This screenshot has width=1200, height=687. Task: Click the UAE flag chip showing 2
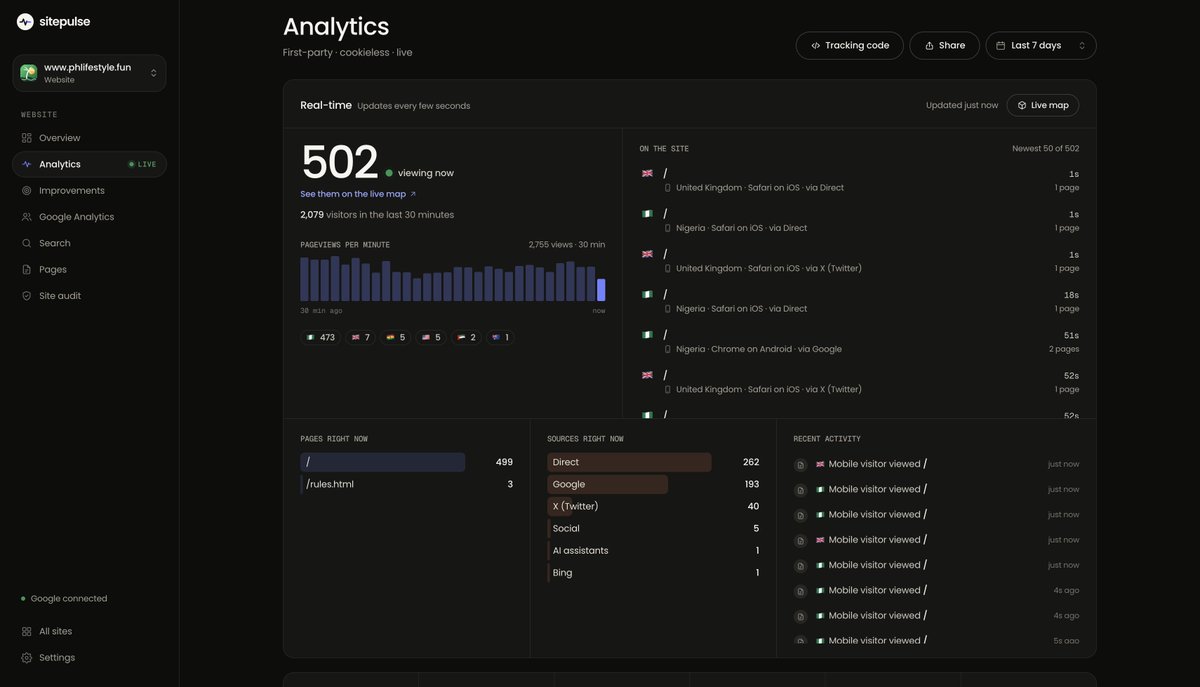(466, 338)
